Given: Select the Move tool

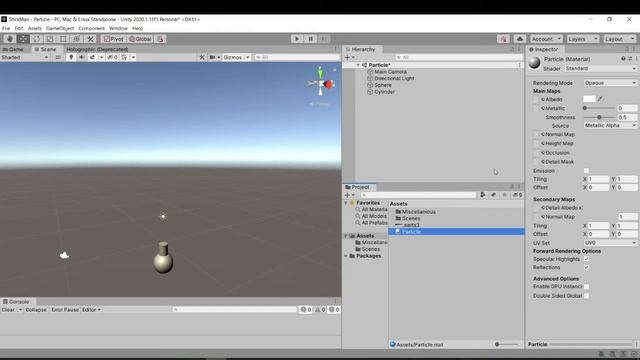Looking at the screenshot, I should click(23, 39).
